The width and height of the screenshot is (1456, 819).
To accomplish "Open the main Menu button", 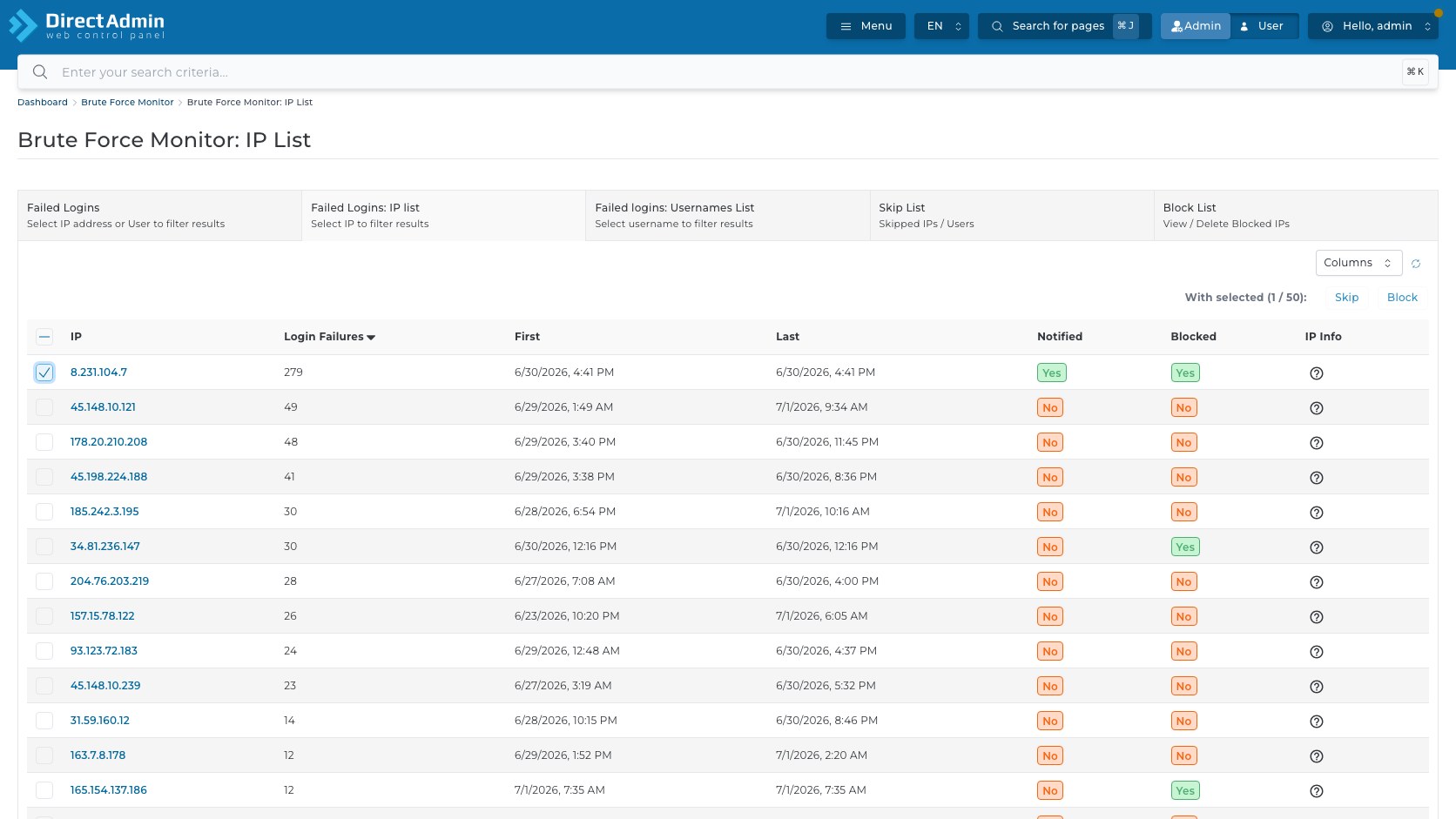I will tap(866, 26).
